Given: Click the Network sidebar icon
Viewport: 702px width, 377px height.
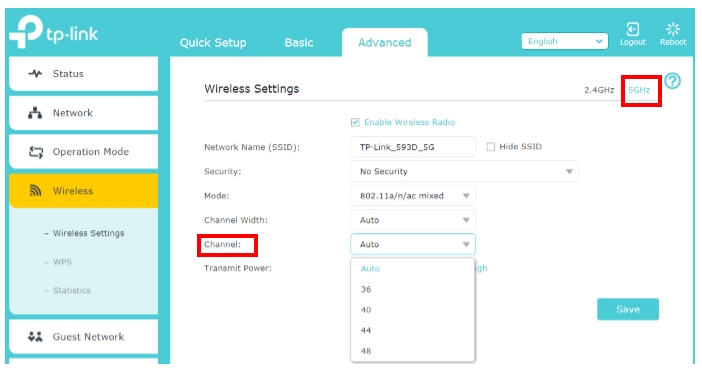Looking at the screenshot, I should pos(35,113).
